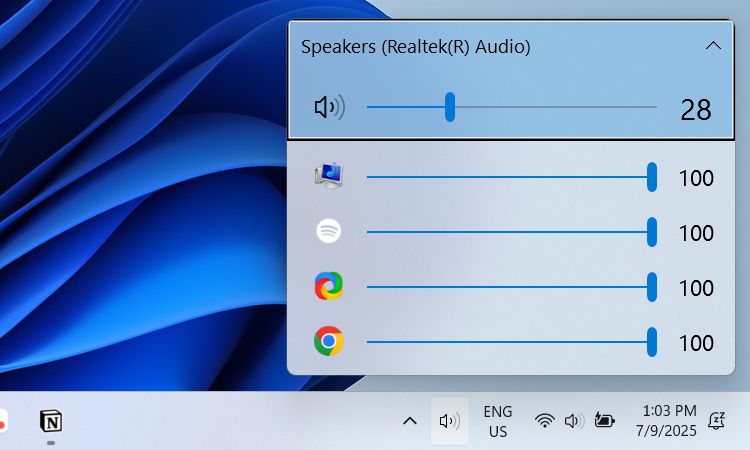Collapse the Speakers device chevron
Viewport: 750px width, 450px height.
pyautogui.click(x=713, y=46)
